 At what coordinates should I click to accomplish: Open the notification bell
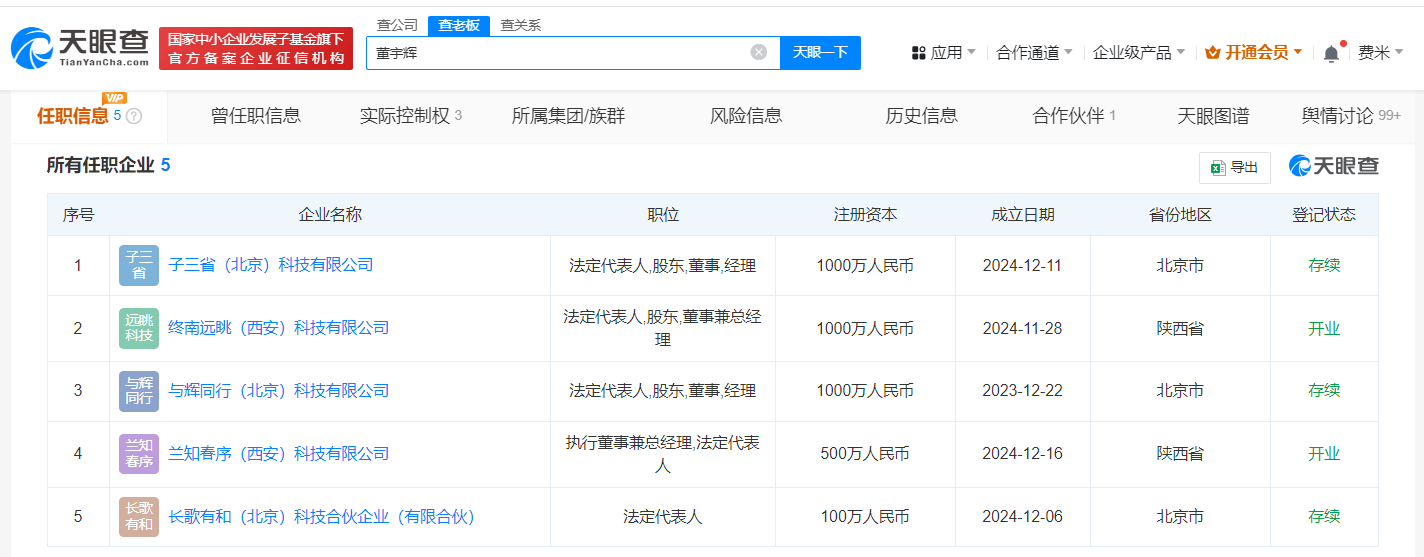[1331, 53]
